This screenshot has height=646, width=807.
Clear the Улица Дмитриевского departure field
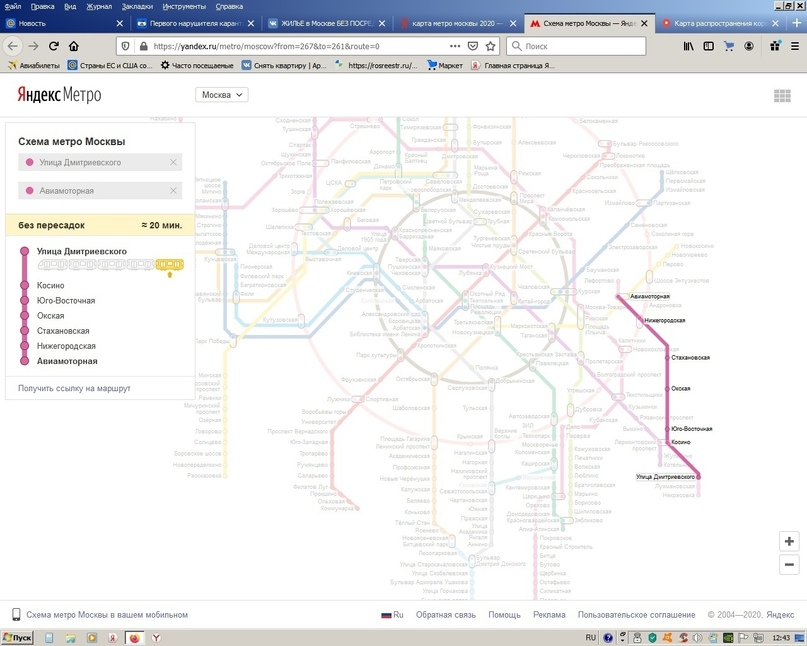[173, 162]
